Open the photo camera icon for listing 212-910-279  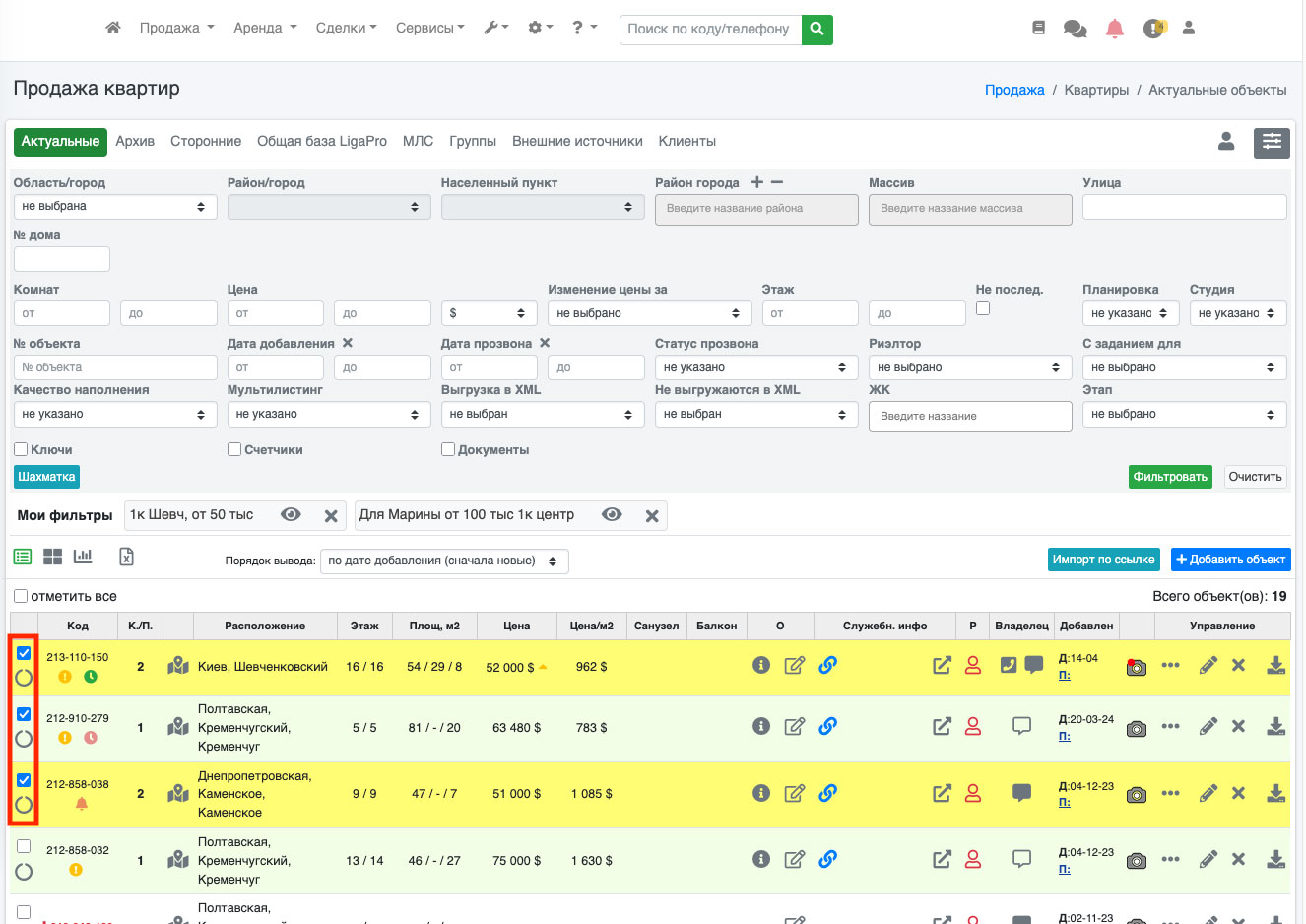(1137, 728)
